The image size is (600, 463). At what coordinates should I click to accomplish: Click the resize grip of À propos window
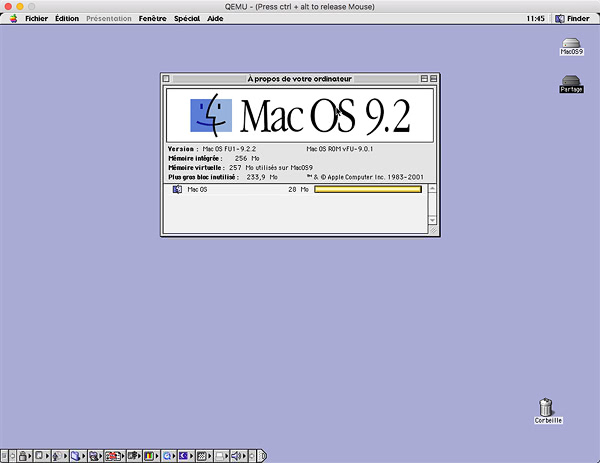pyautogui.click(x=433, y=230)
